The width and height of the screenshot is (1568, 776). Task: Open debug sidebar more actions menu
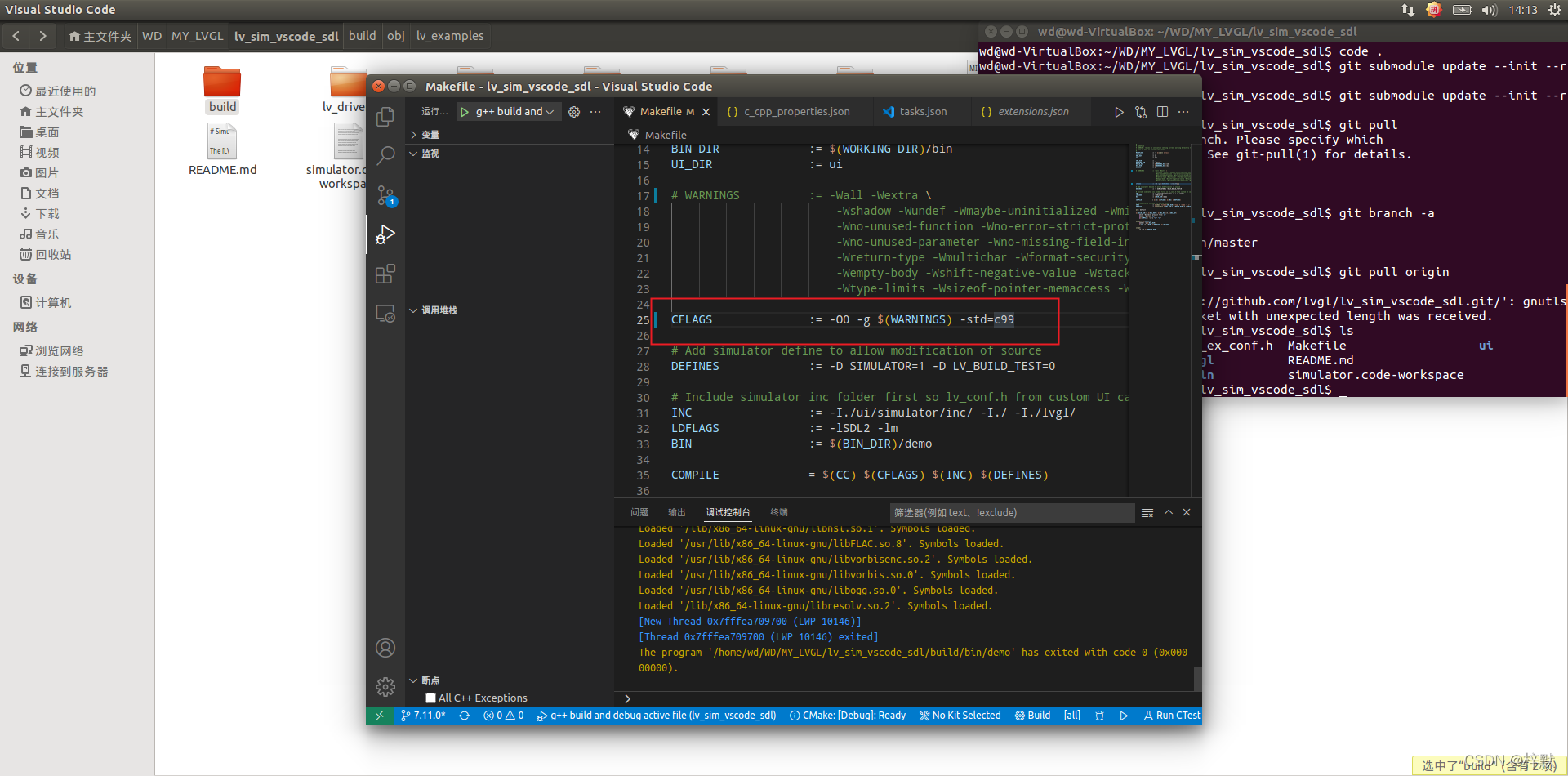[595, 112]
